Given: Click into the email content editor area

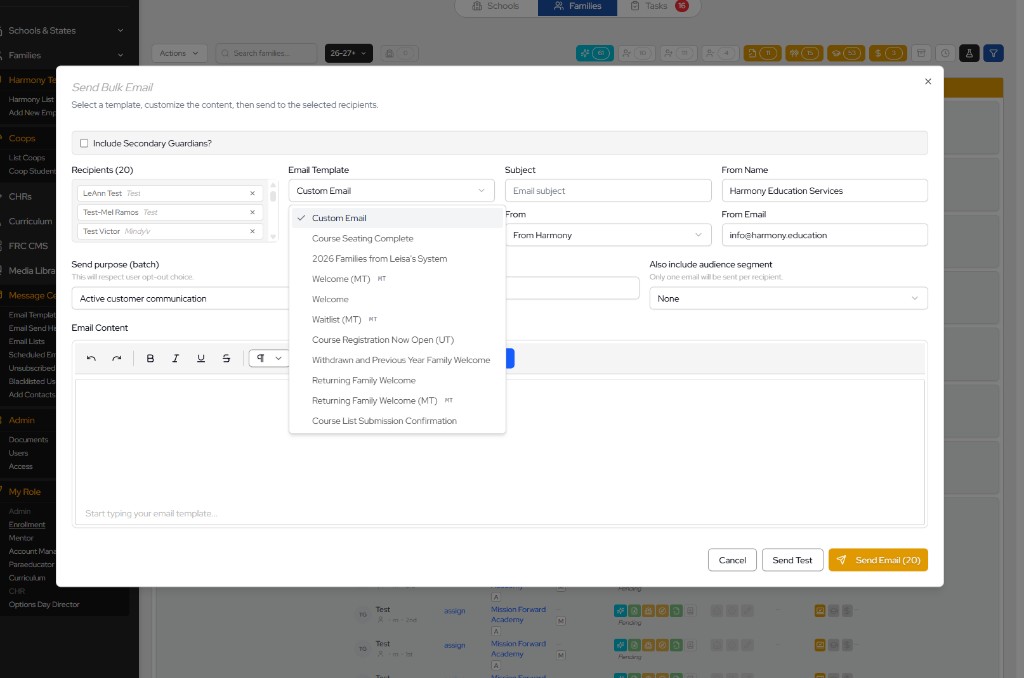Looking at the screenshot, I should point(500,452).
